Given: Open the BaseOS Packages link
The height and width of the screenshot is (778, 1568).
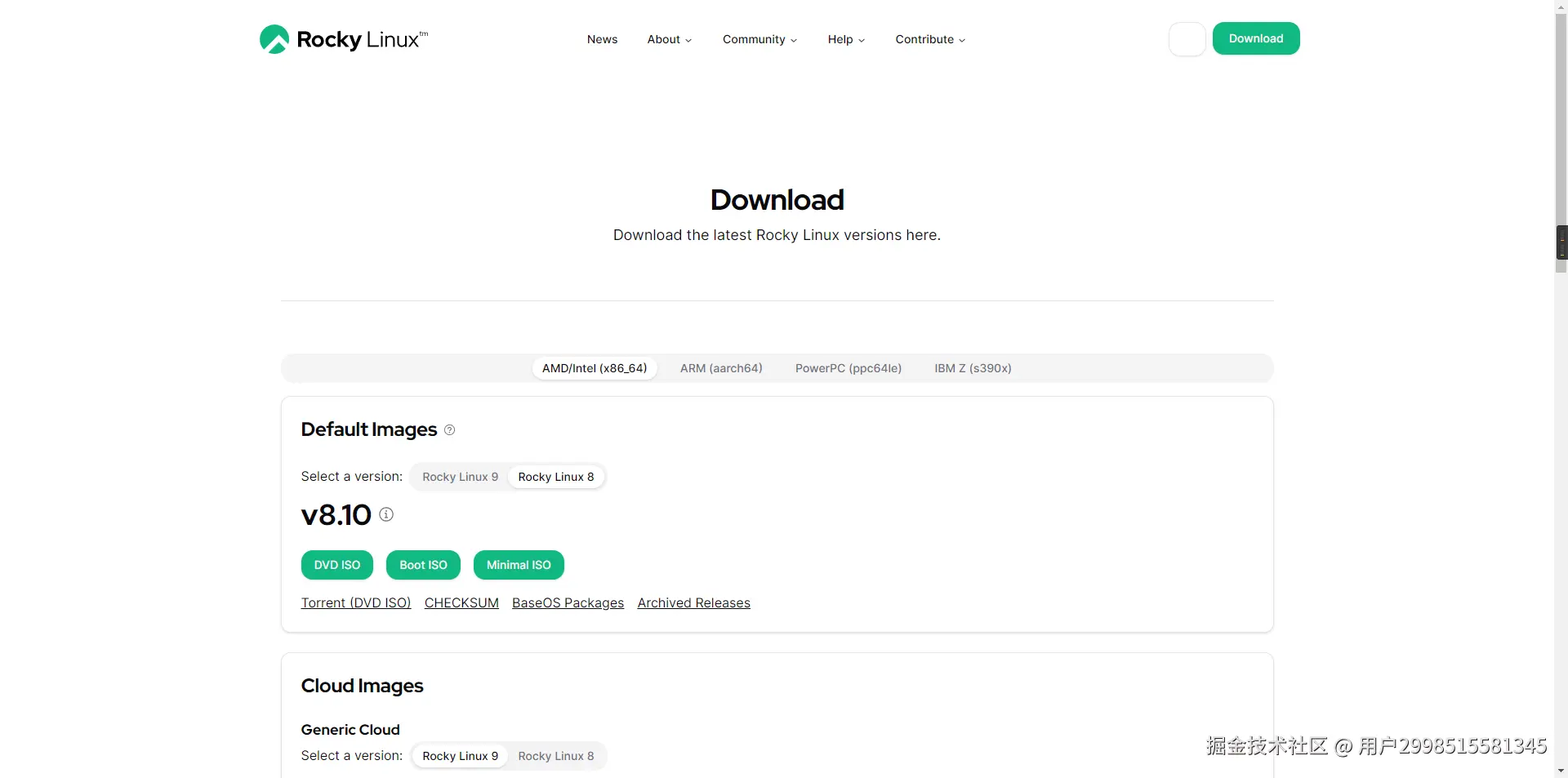Looking at the screenshot, I should [568, 602].
